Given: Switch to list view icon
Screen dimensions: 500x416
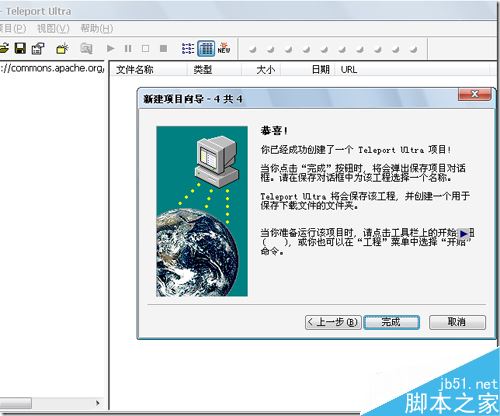Looking at the screenshot, I should tap(188, 49).
